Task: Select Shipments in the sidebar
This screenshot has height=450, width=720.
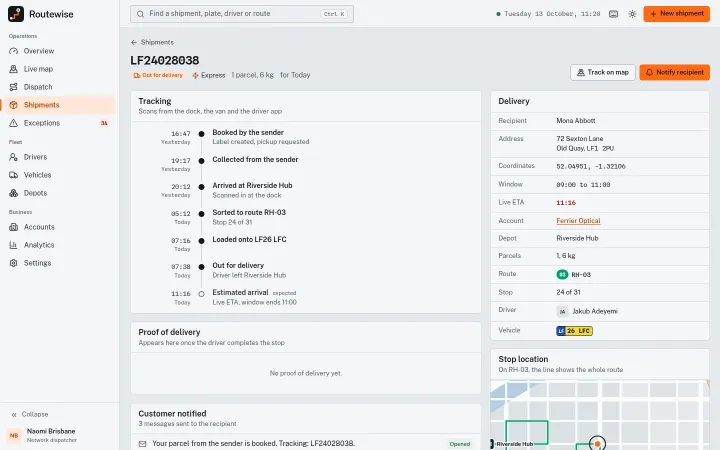Action: (x=58, y=105)
